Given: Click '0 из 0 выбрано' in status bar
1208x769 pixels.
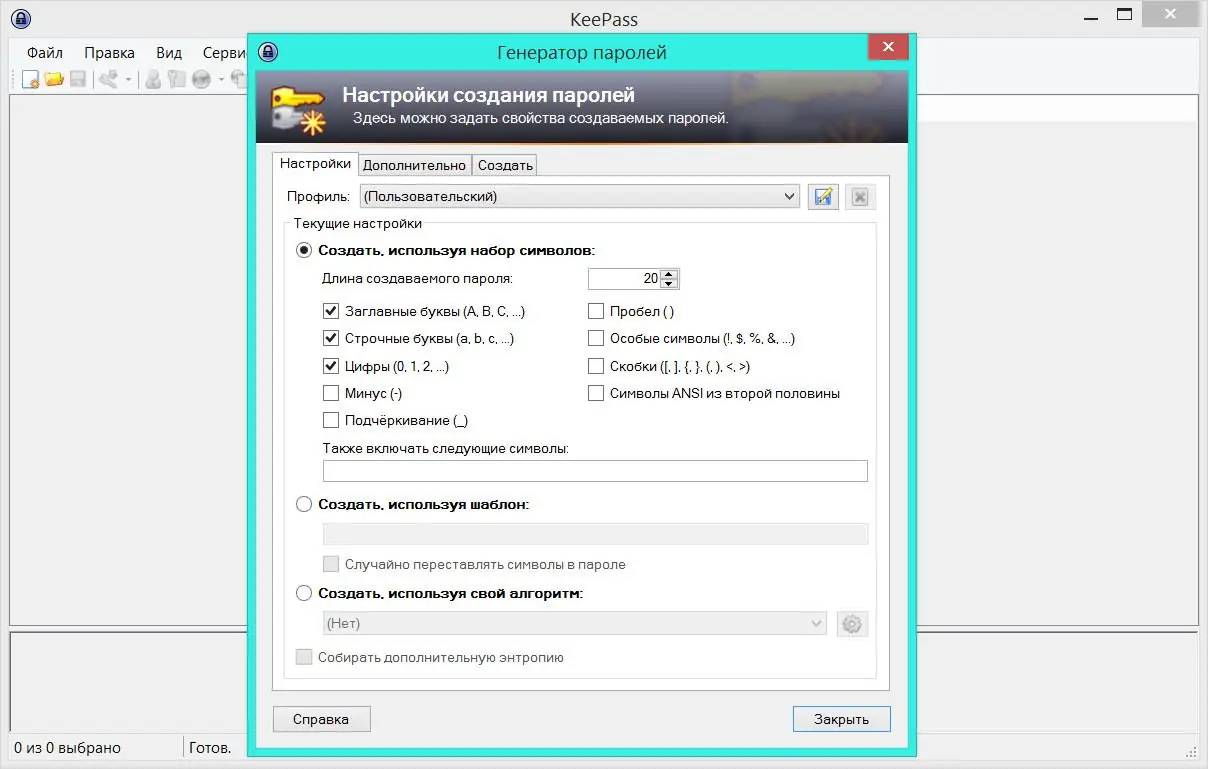Looking at the screenshot, I should tap(68, 747).
